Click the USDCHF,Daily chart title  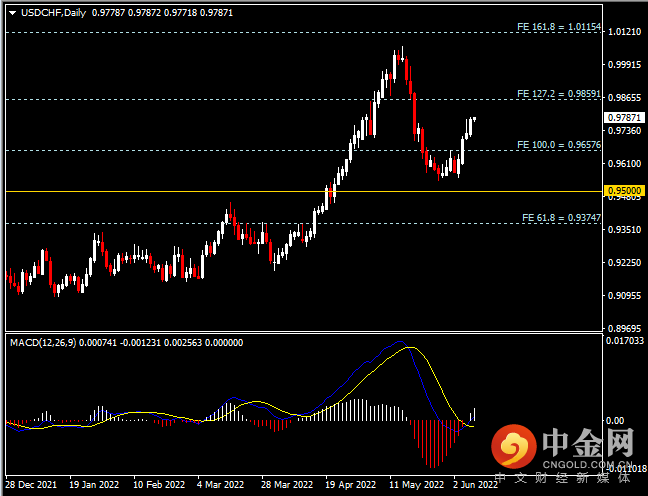click(x=53, y=13)
